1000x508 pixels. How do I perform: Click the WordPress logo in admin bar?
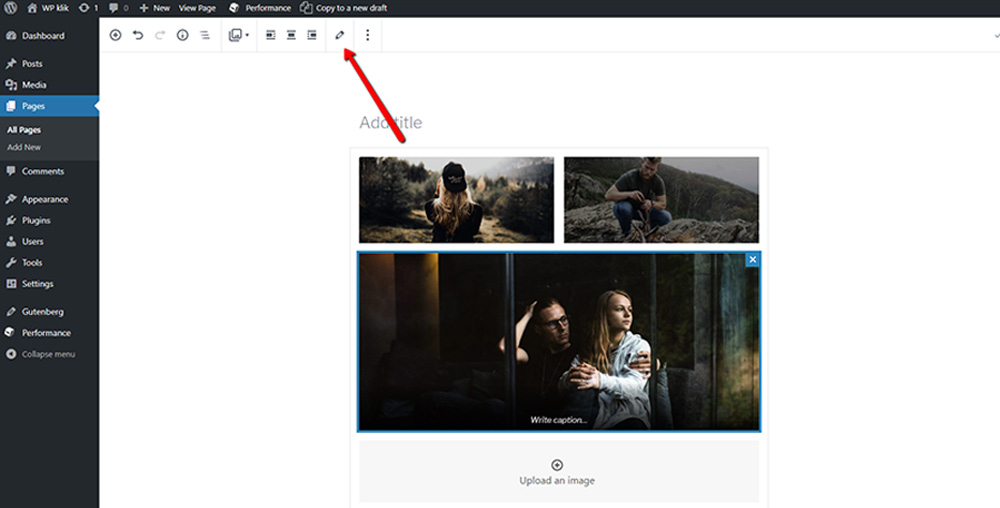pyautogui.click(x=10, y=8)
